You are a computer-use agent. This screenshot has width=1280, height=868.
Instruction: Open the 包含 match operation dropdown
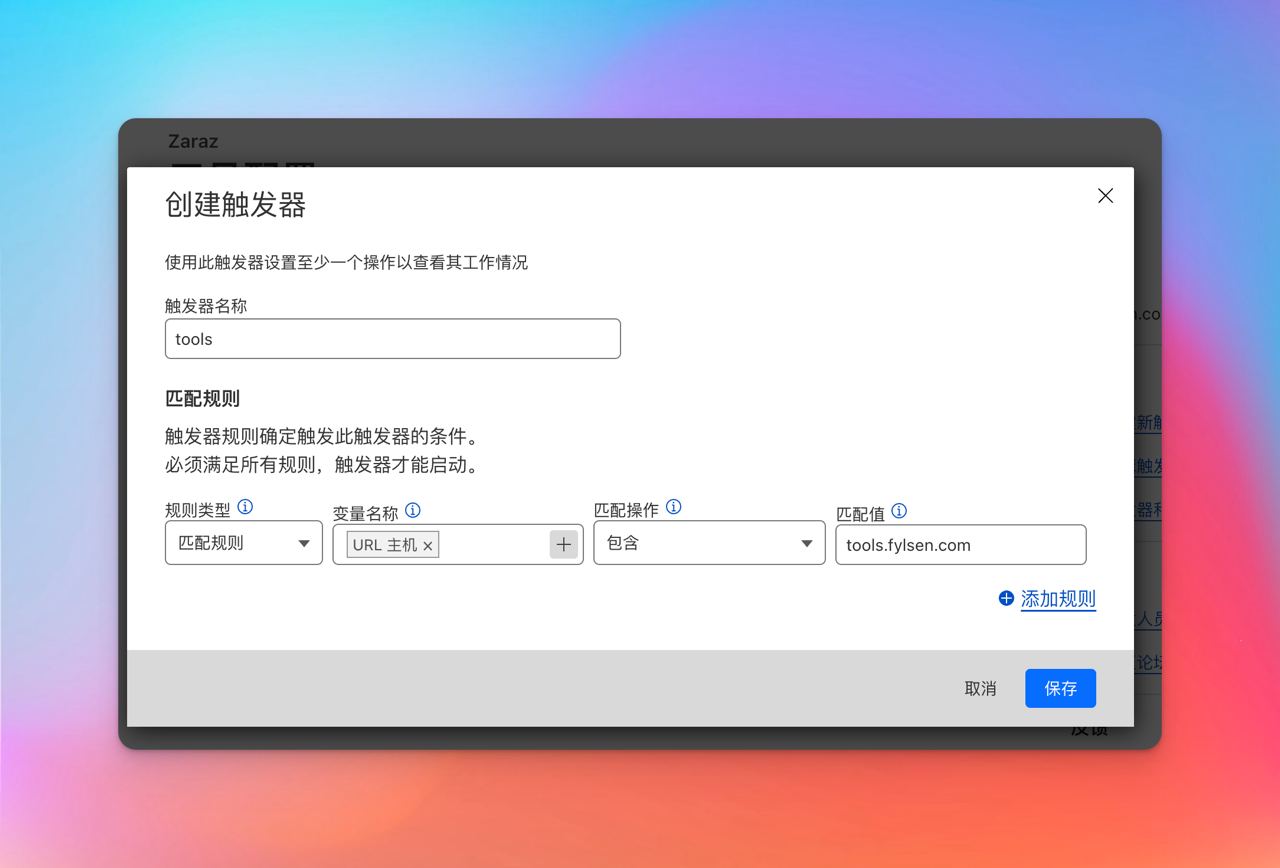tap(709, 543)
